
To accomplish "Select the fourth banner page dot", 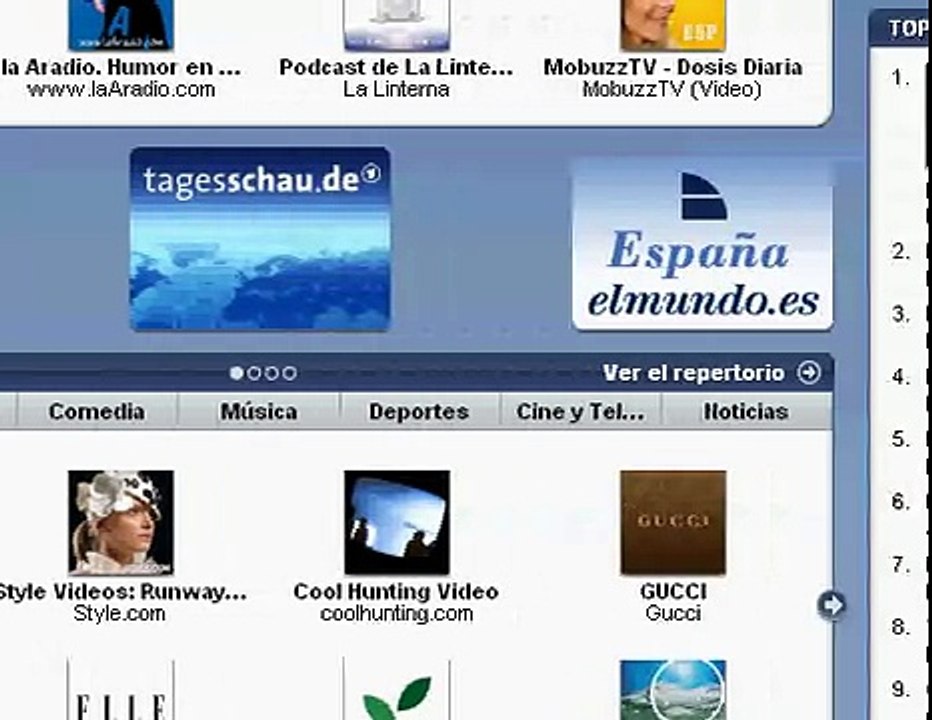I will click(290, 373).
